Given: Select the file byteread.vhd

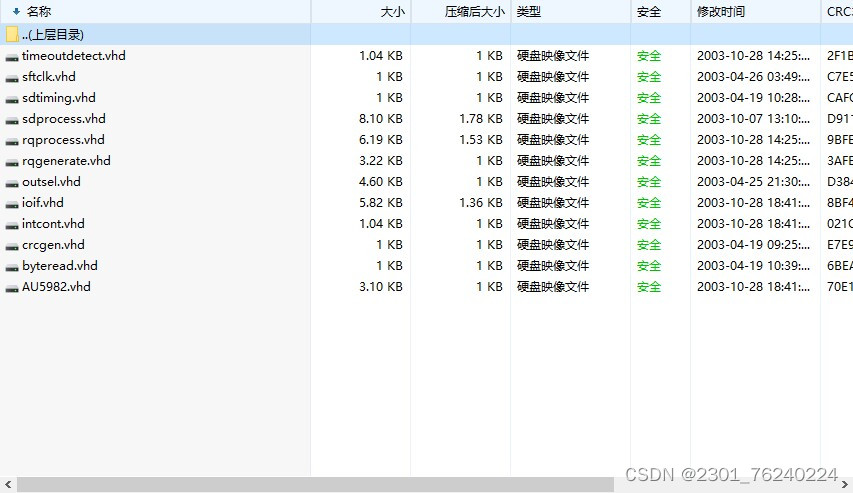Looking at the screenshot, I should (x=60, y=266).
